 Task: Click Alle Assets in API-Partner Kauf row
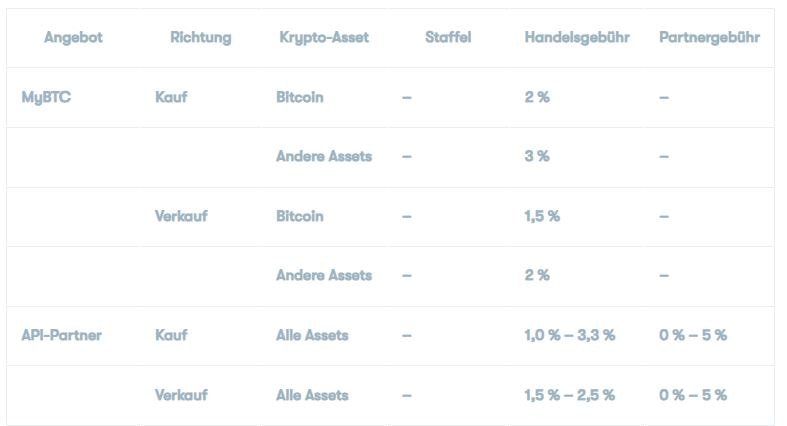[312, 335]
